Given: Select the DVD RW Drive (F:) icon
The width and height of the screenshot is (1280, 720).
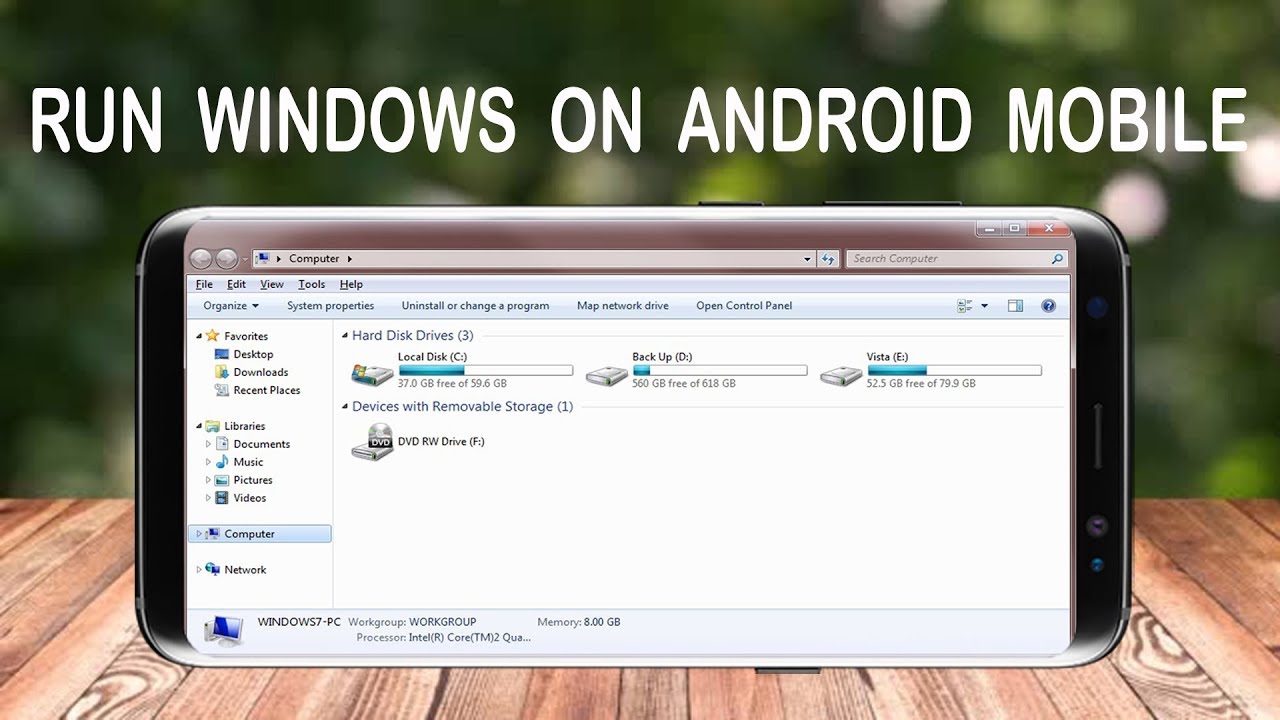Looking at the screenshot, I should [372, 441].
